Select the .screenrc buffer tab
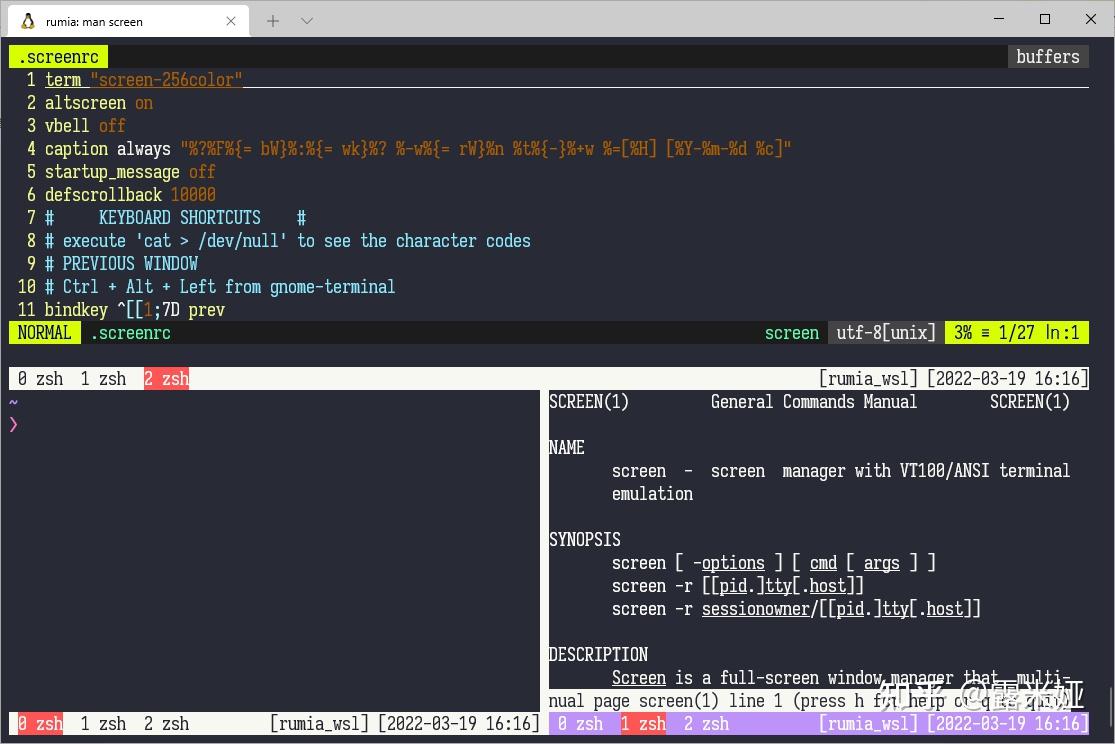Screen dimensions: 1115x744 pyautogui.click(x=57, y=57)
